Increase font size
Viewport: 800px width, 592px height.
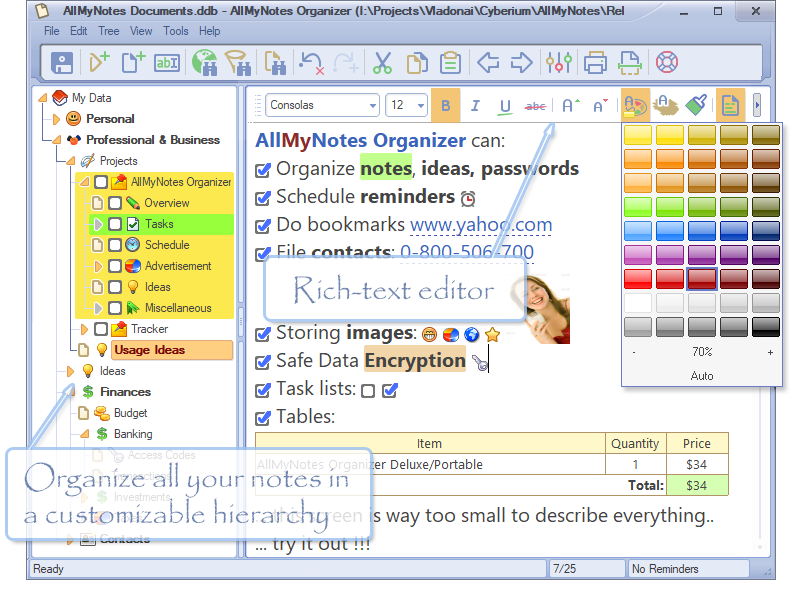(x=570, y=106)
